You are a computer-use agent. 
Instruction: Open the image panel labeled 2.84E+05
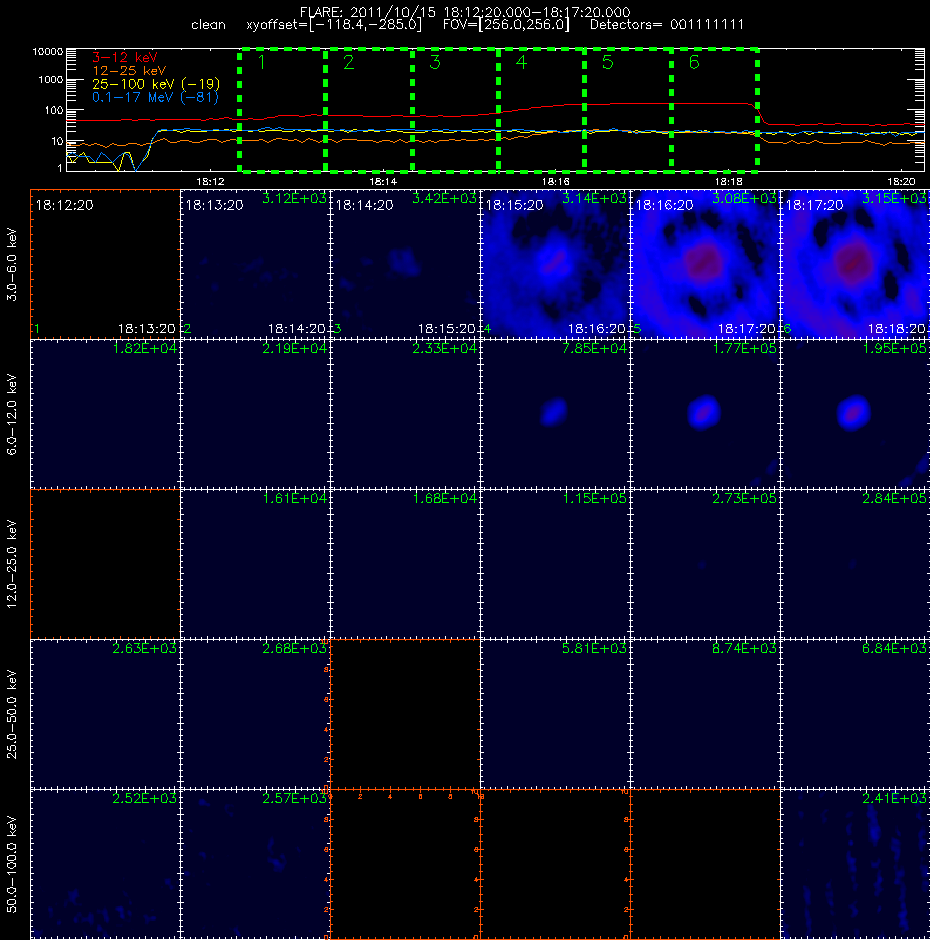tap(855, 564)
